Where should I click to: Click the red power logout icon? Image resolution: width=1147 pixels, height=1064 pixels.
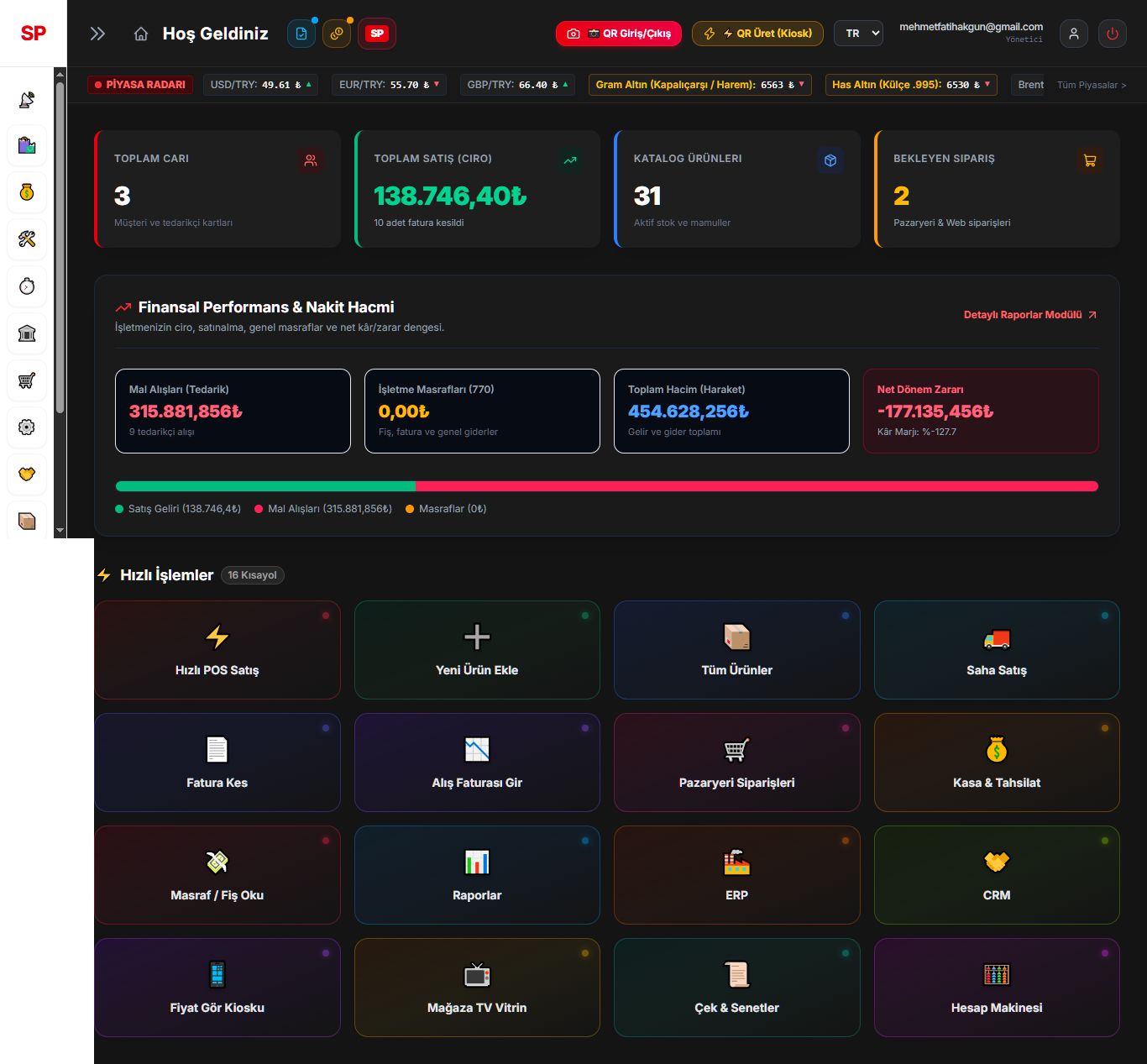pyautogui.click(x=1113, y=34)
